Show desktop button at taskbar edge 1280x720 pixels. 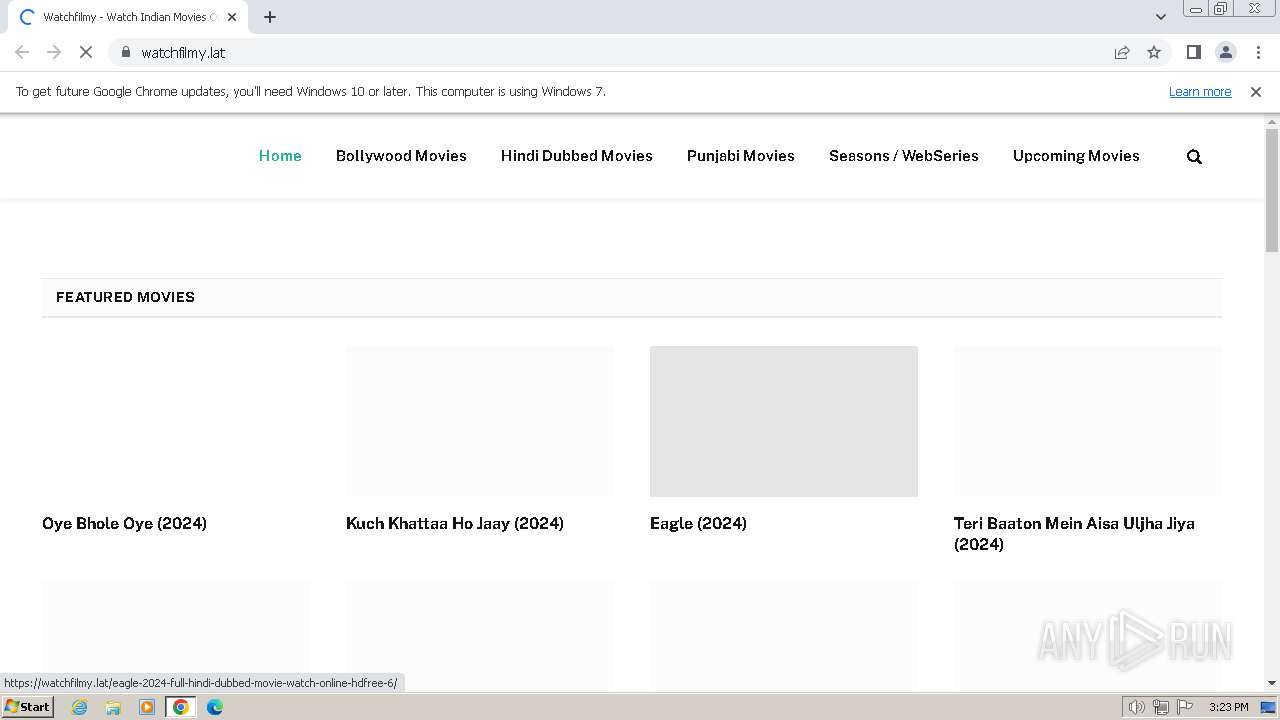[x=1269, y=707]
